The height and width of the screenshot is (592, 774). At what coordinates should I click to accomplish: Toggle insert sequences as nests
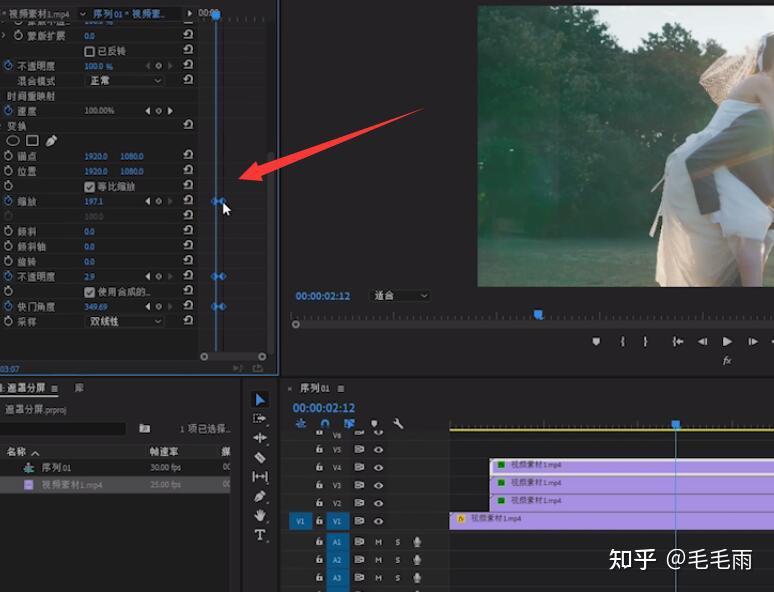(x=301, y=424)
